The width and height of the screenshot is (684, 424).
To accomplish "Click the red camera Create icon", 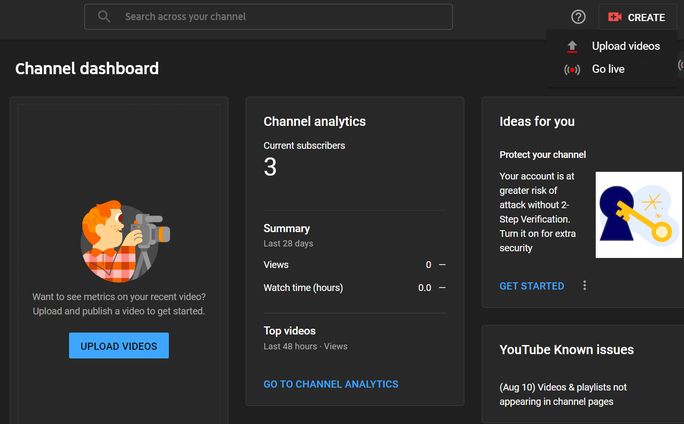I will [615, 17].
